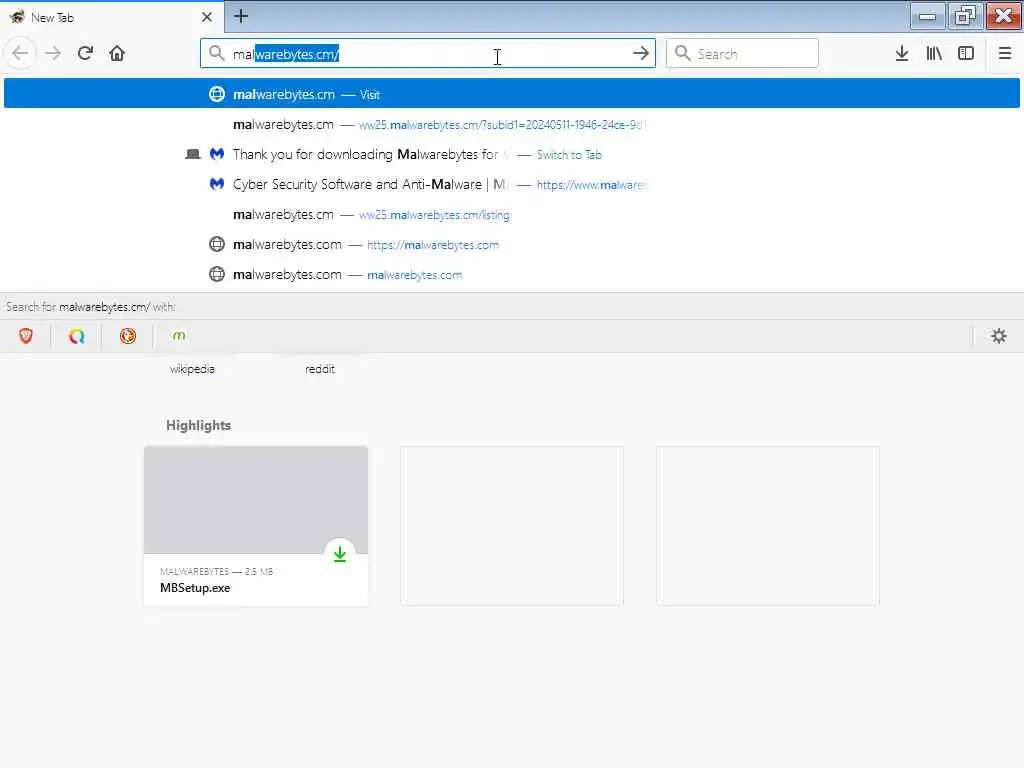This screenshot has height=768, width=1024.
Task: Open a new tab with plus button
Action: pos(241,16)
